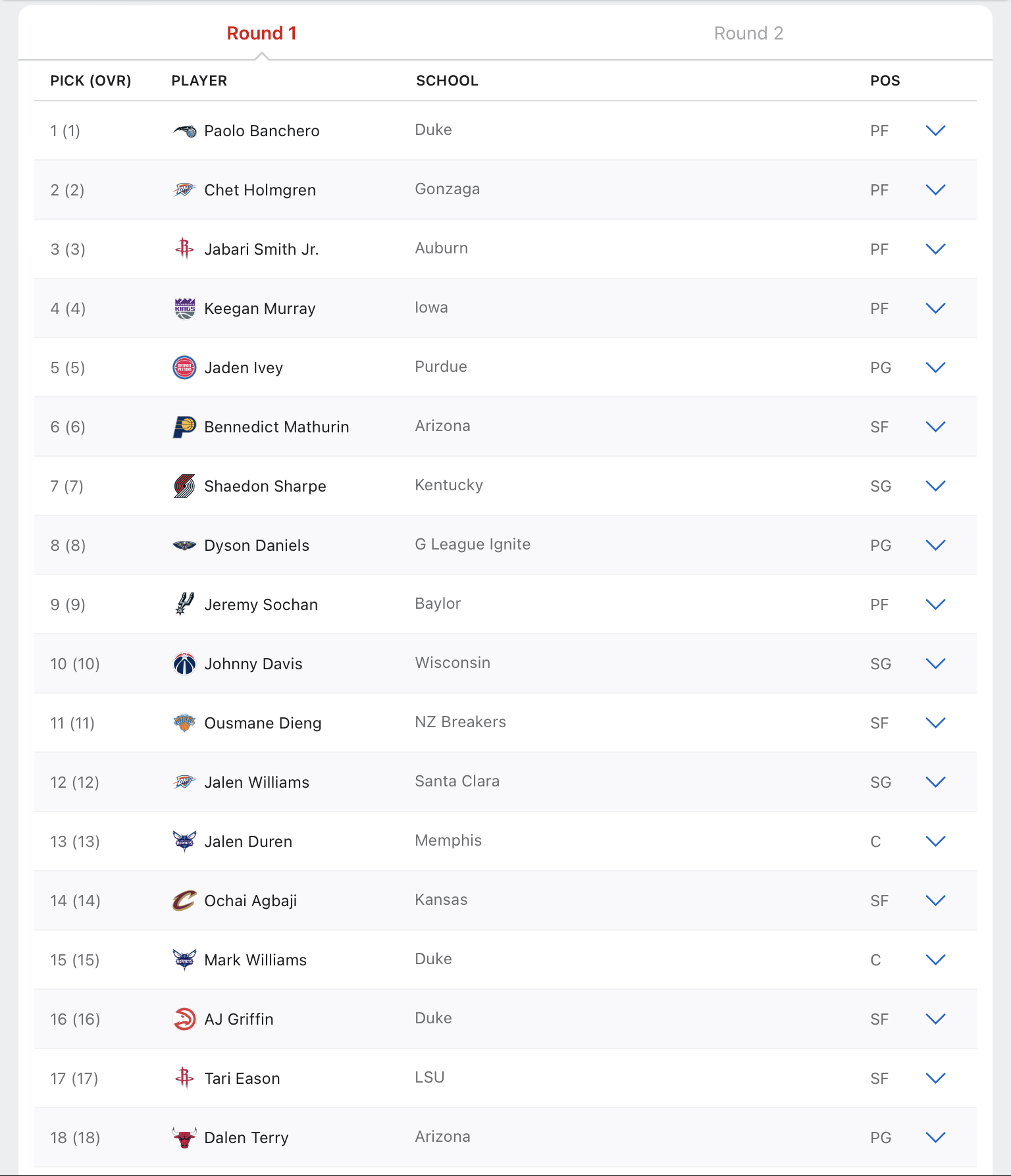Screen dimensions: 1011x1176
Task: Click the Orlando Magic logo beside Paolo Banchero
Action: (x=184, y=131)
